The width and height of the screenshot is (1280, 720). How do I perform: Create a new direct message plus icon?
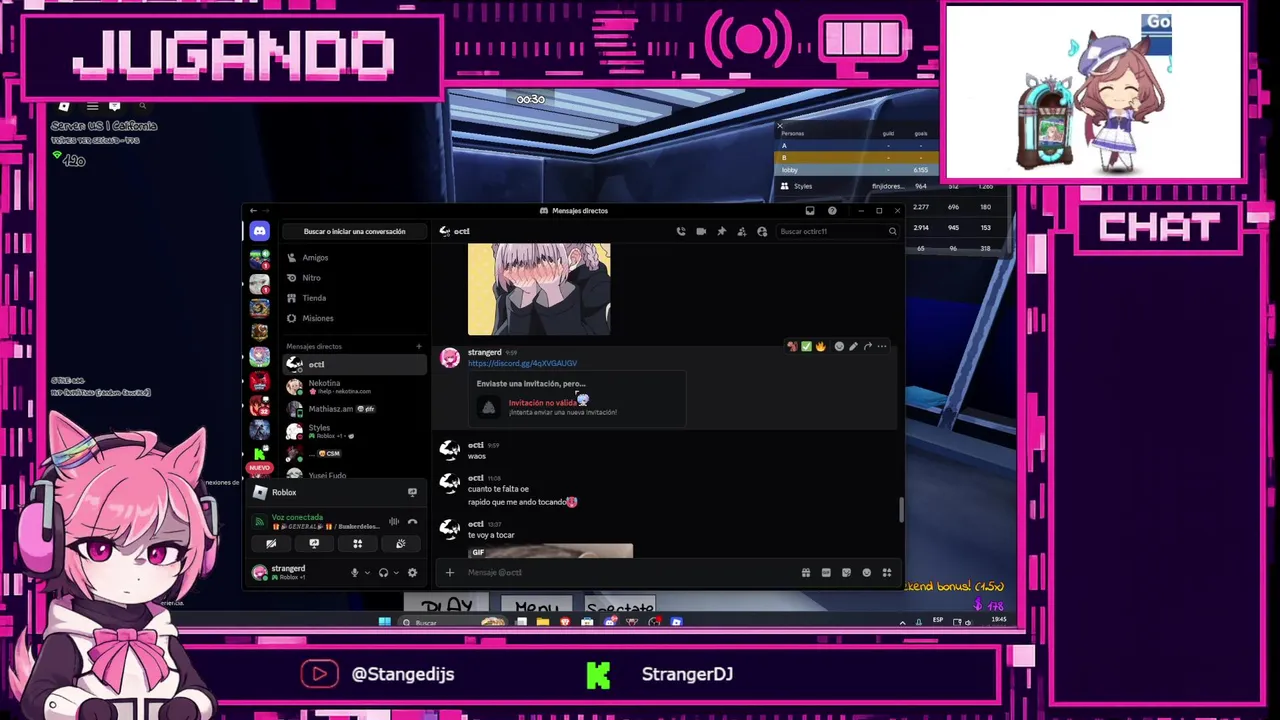419,346
